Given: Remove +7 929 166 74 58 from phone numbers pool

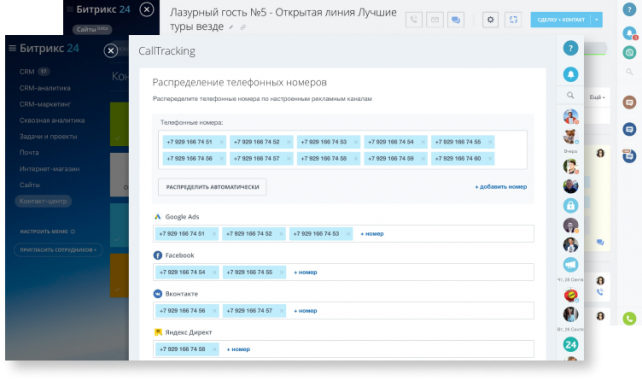Looking at the screenshot, I should 356,158.
